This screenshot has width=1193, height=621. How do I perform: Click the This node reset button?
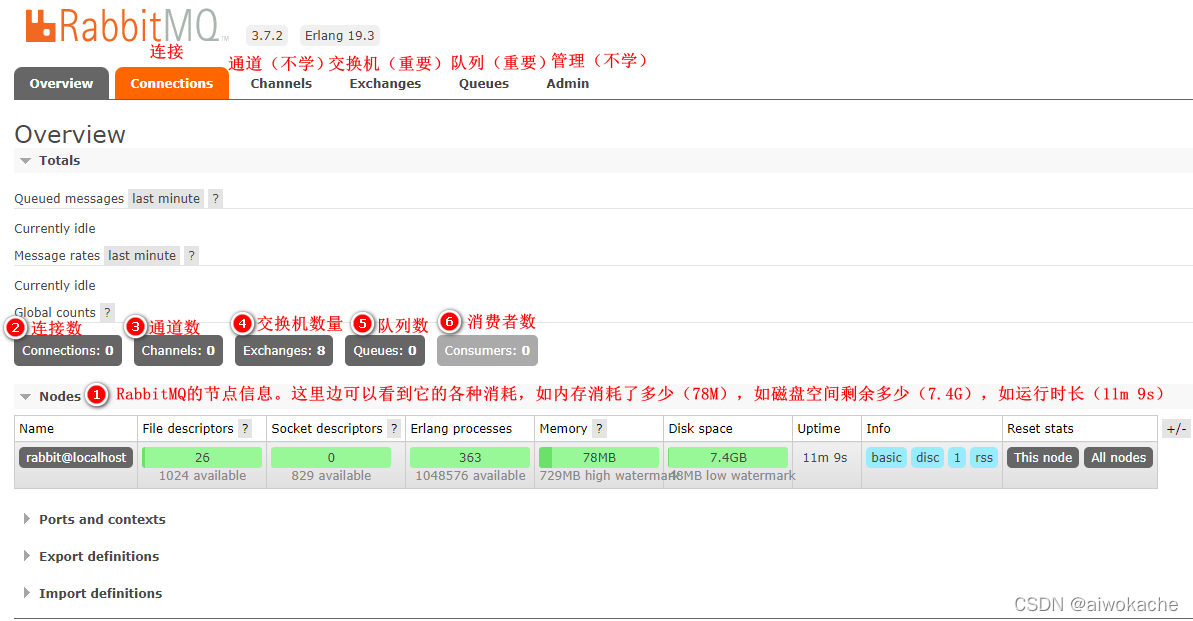(1043, 457)
